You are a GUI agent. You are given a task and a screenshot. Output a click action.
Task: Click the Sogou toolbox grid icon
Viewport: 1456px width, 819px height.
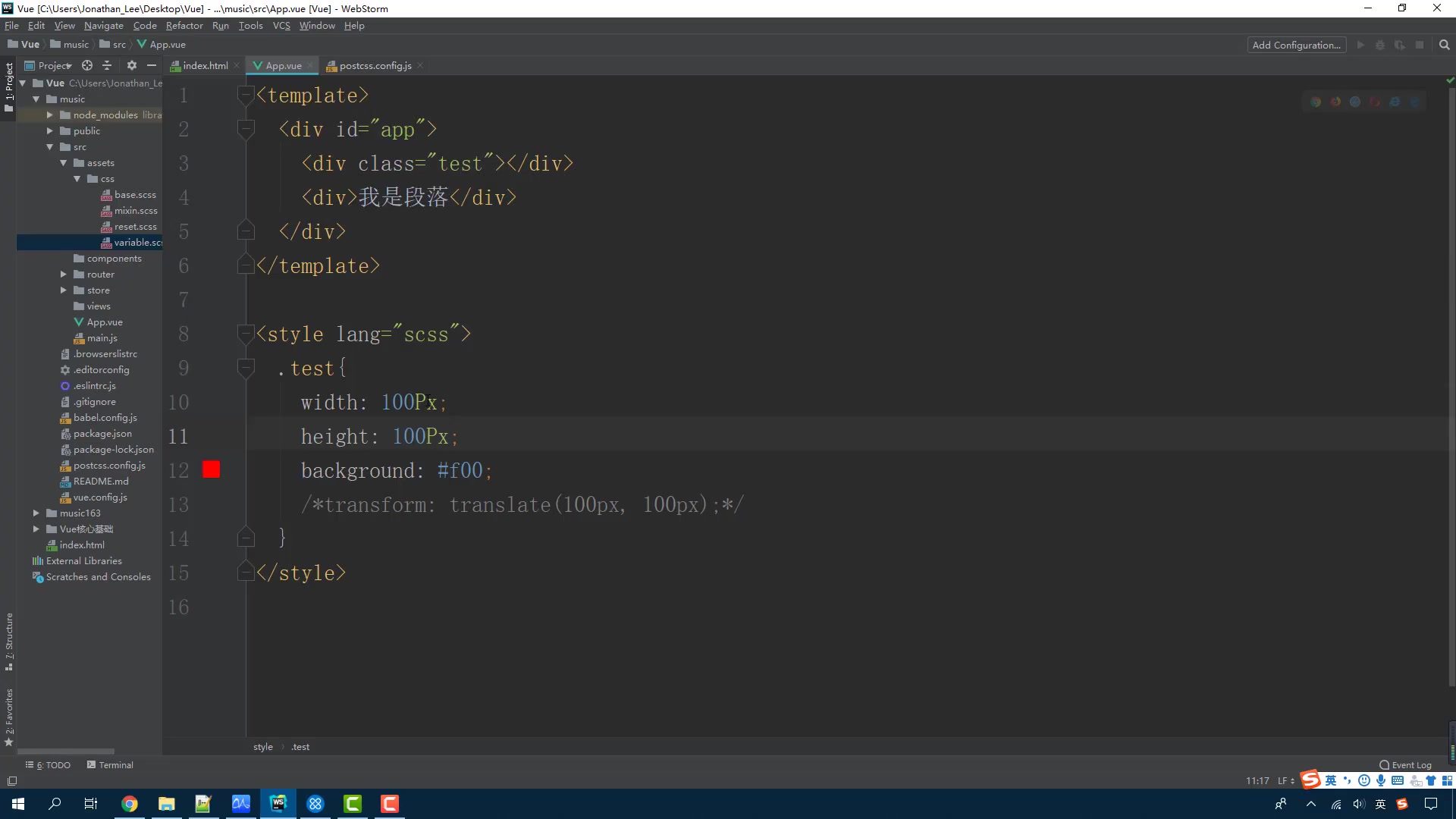tap(1448, 780)
